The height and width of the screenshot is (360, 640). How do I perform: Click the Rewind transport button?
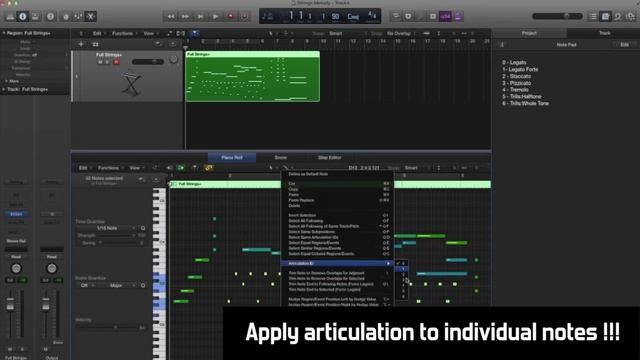171,16
